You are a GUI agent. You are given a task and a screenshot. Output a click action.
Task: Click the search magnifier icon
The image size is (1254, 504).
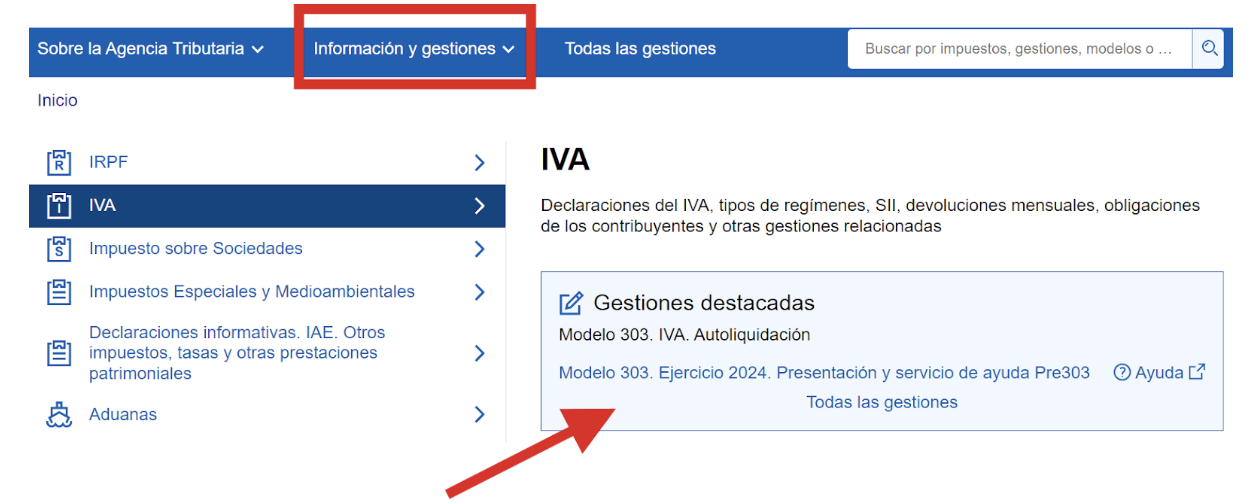(1209, 48)
